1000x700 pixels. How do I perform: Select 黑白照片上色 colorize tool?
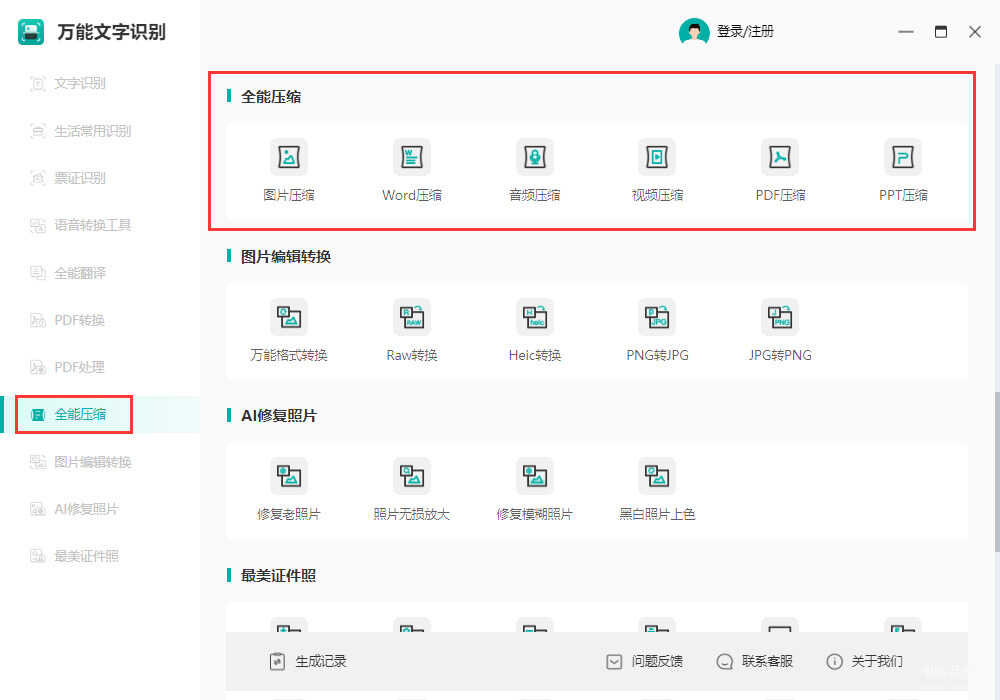(657, 477)
